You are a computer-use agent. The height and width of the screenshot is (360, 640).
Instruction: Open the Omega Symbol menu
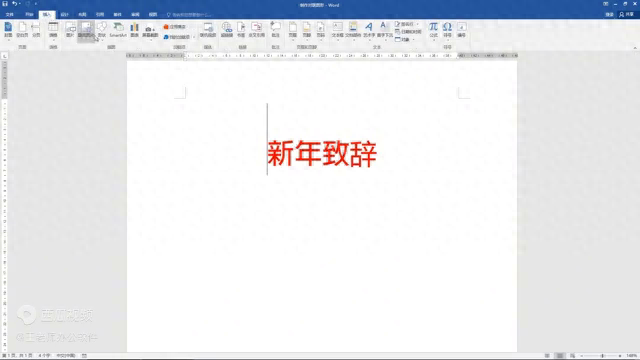447,30
